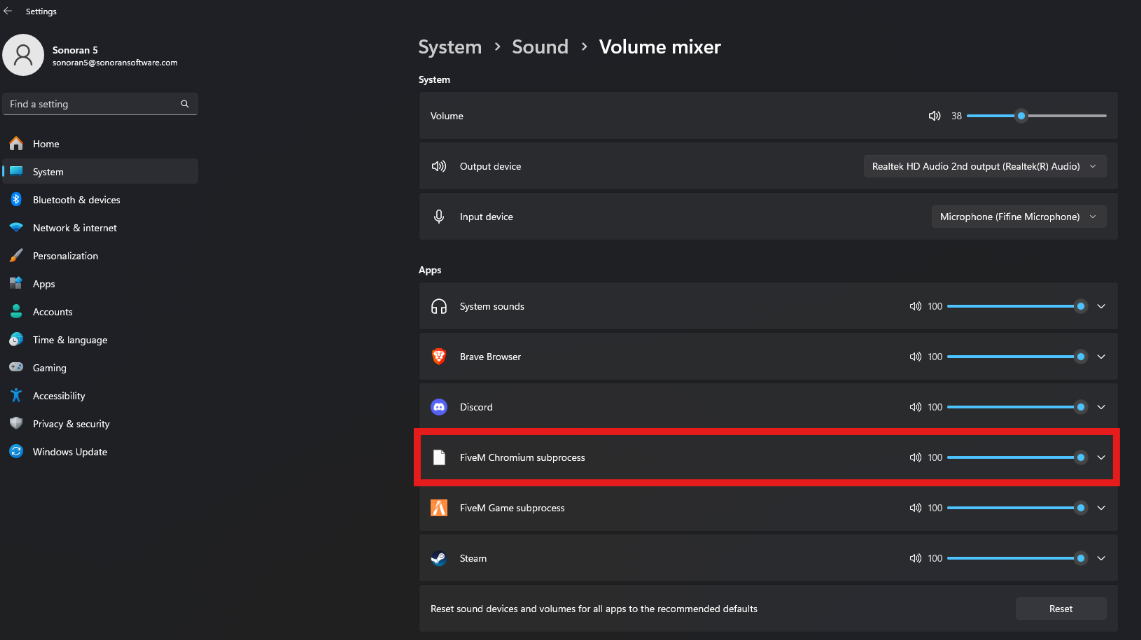
Task: Open Personalization settings
Action: (x=100, y=255)
